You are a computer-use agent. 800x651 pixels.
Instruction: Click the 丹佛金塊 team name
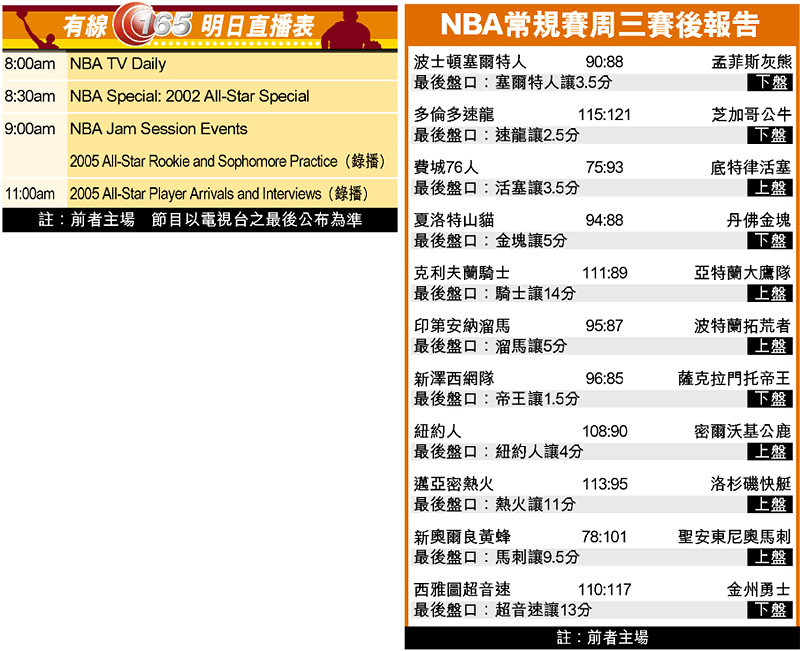point(759,220)
